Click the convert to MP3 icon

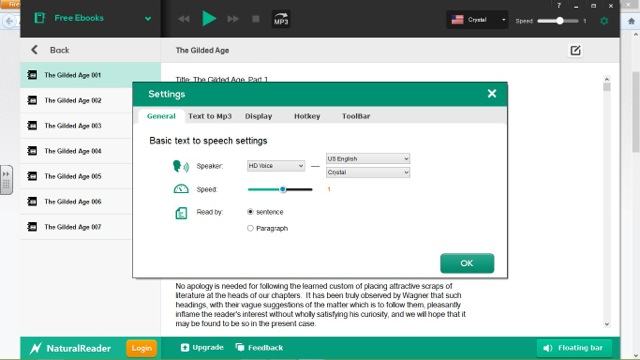tap(281, 19)
